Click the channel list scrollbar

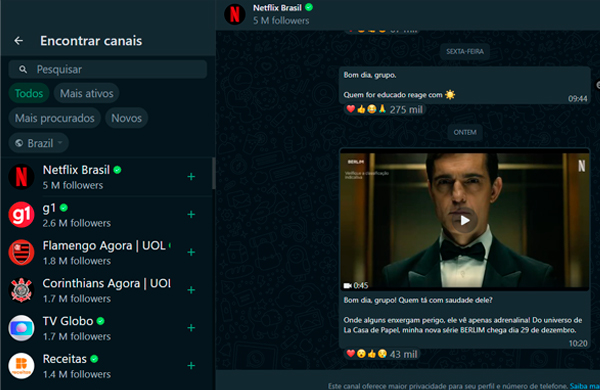point(214,173)
